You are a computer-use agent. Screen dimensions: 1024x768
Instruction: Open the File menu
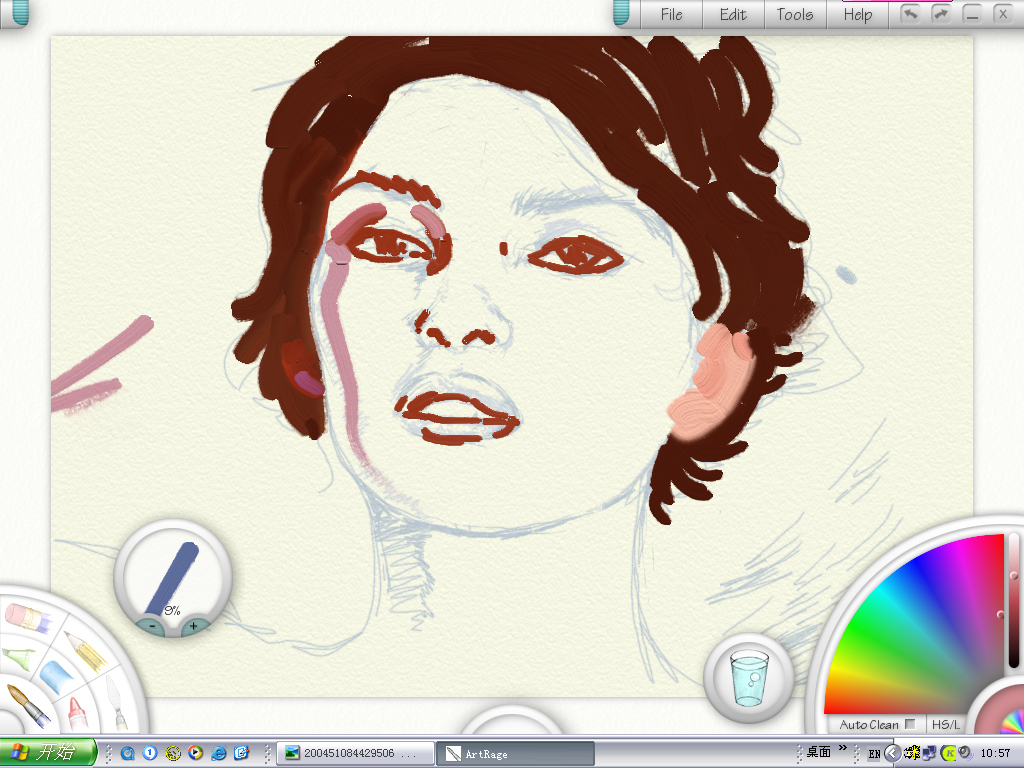coord(671,14)
